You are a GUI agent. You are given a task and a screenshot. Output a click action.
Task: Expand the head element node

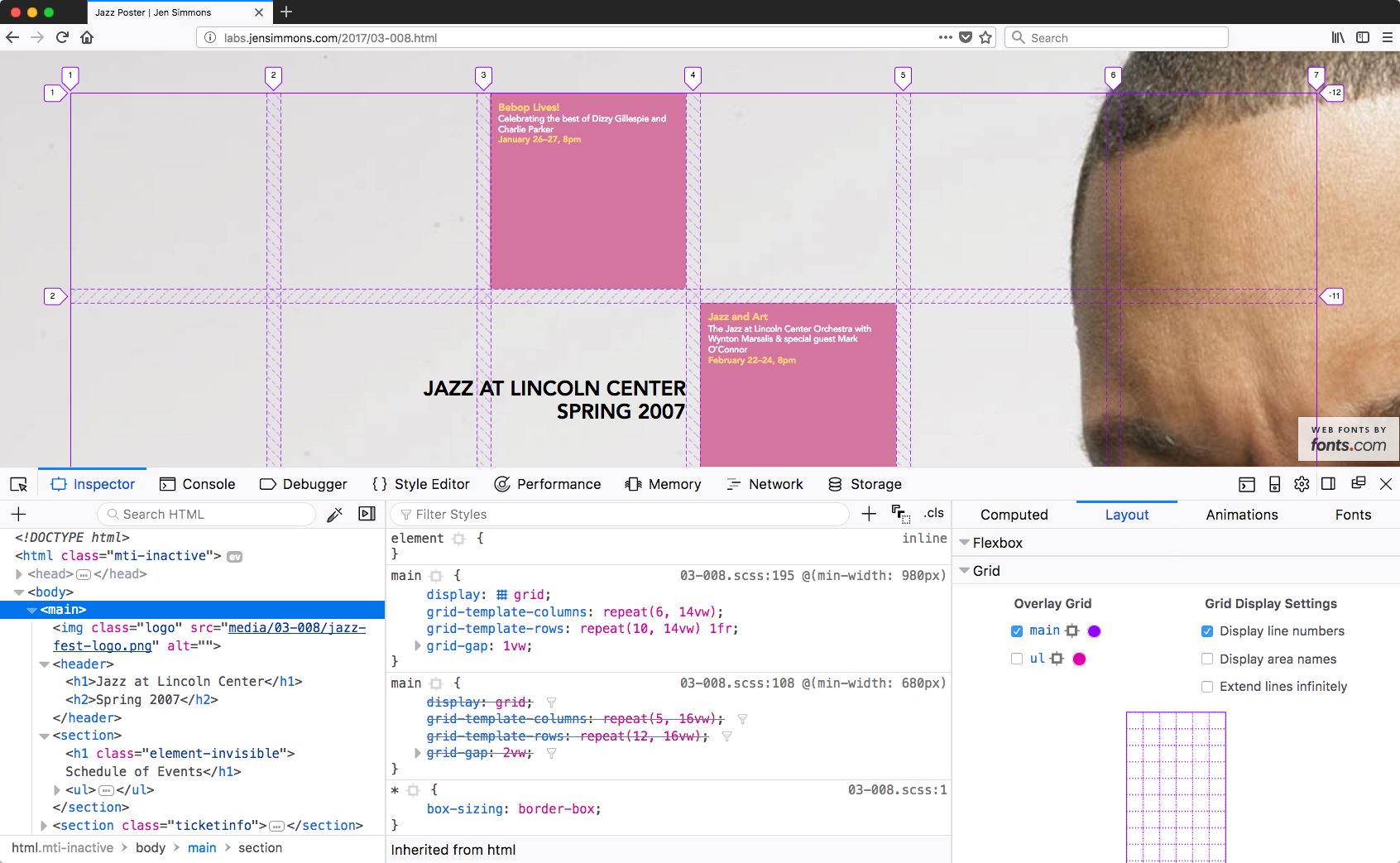18,574
